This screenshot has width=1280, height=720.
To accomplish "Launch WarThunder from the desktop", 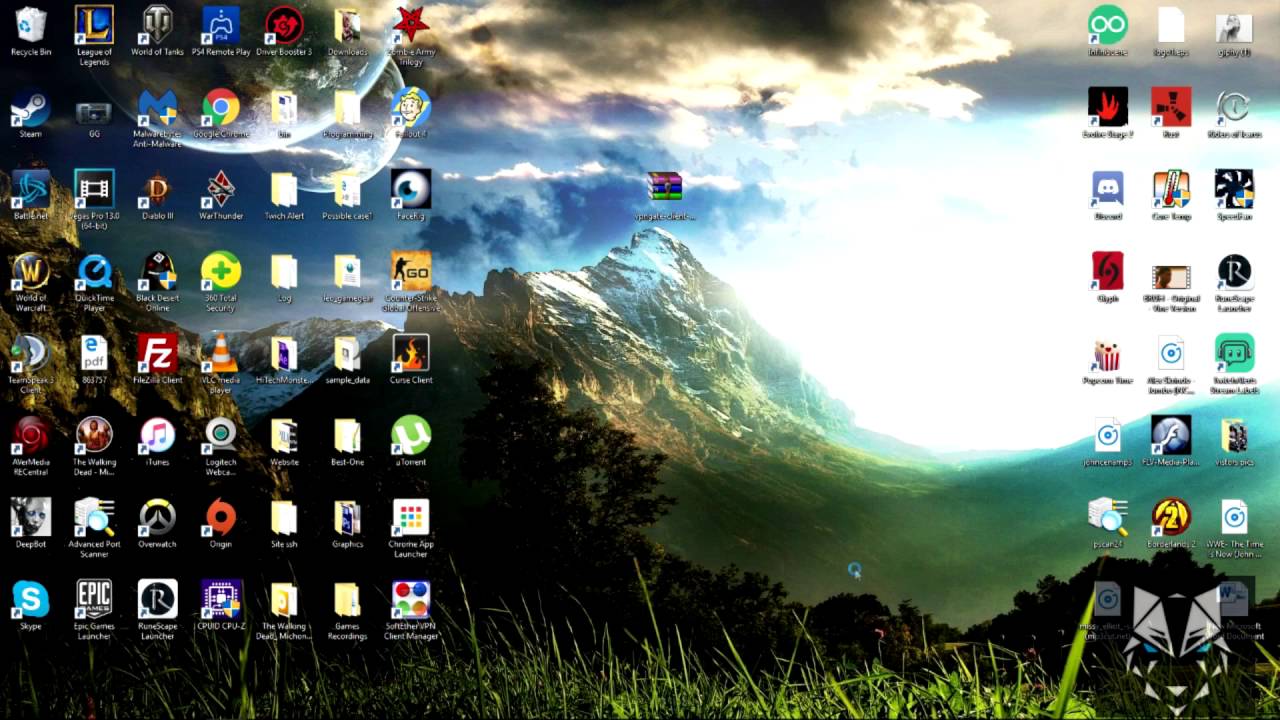I will click(x=221, y=189).
